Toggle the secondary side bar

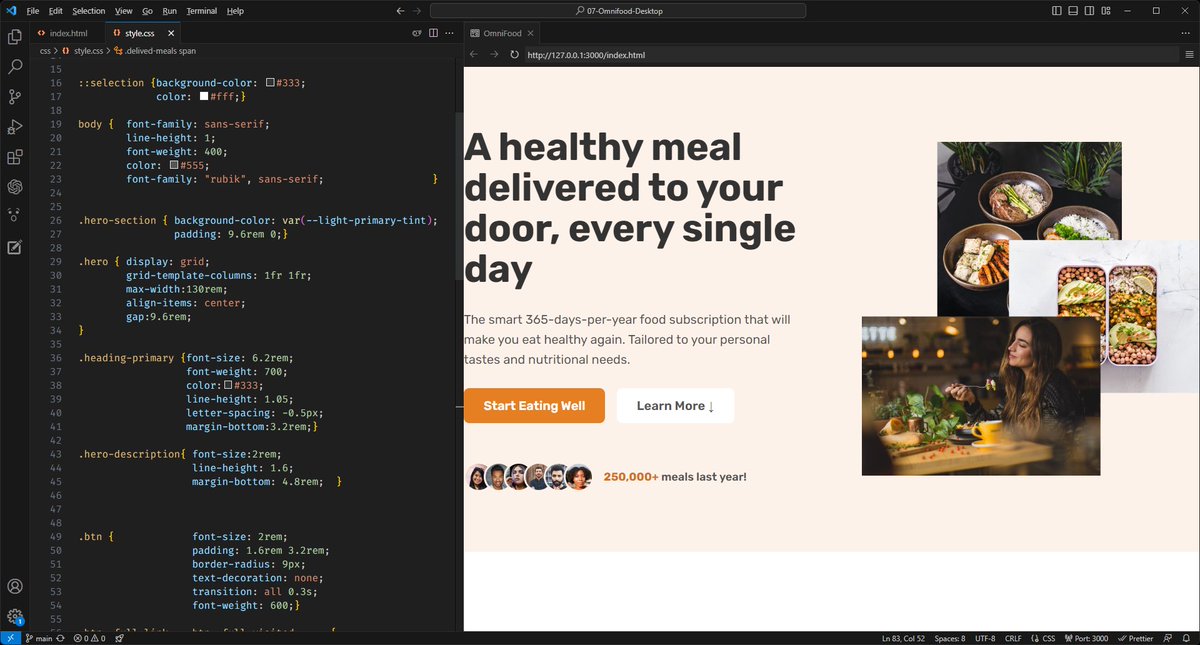(x=1091, y=11)
